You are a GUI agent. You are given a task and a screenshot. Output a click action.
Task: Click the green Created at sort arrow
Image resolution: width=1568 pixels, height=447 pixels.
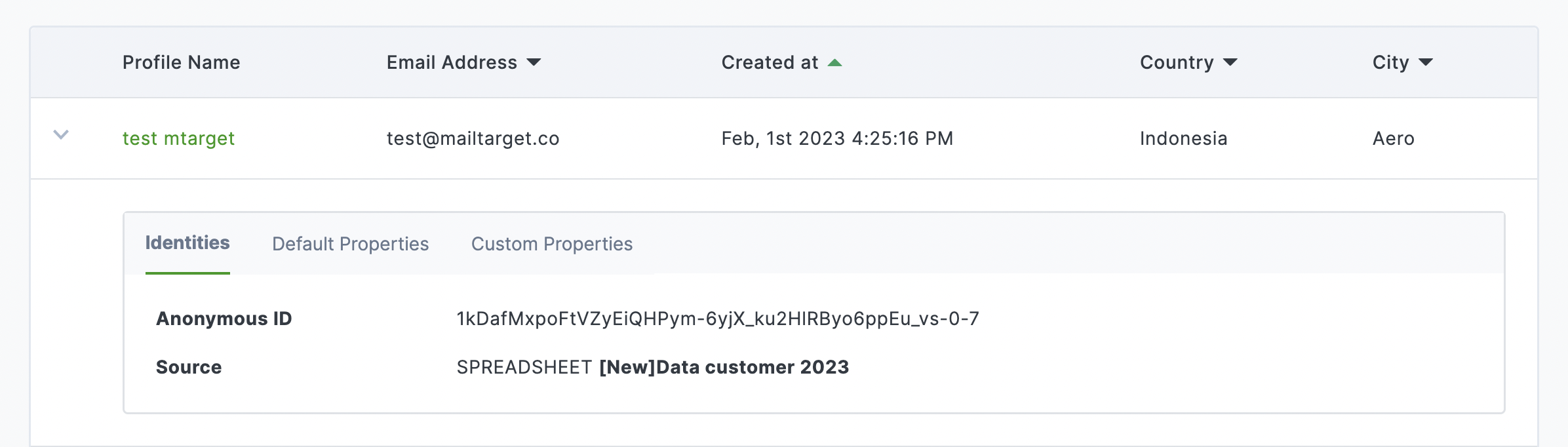pyautogui.click(x=834, y=63)
